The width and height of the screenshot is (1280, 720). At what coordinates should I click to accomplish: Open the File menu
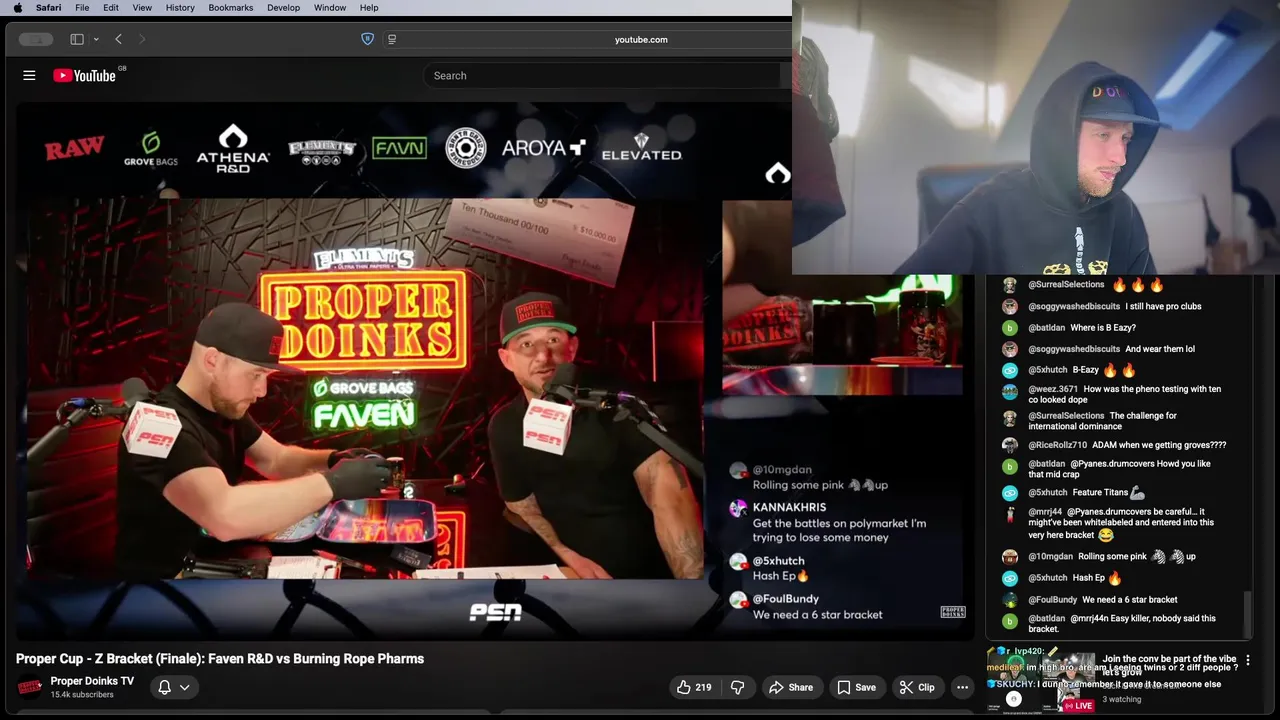pyautogui.click(x=82, y=7)
